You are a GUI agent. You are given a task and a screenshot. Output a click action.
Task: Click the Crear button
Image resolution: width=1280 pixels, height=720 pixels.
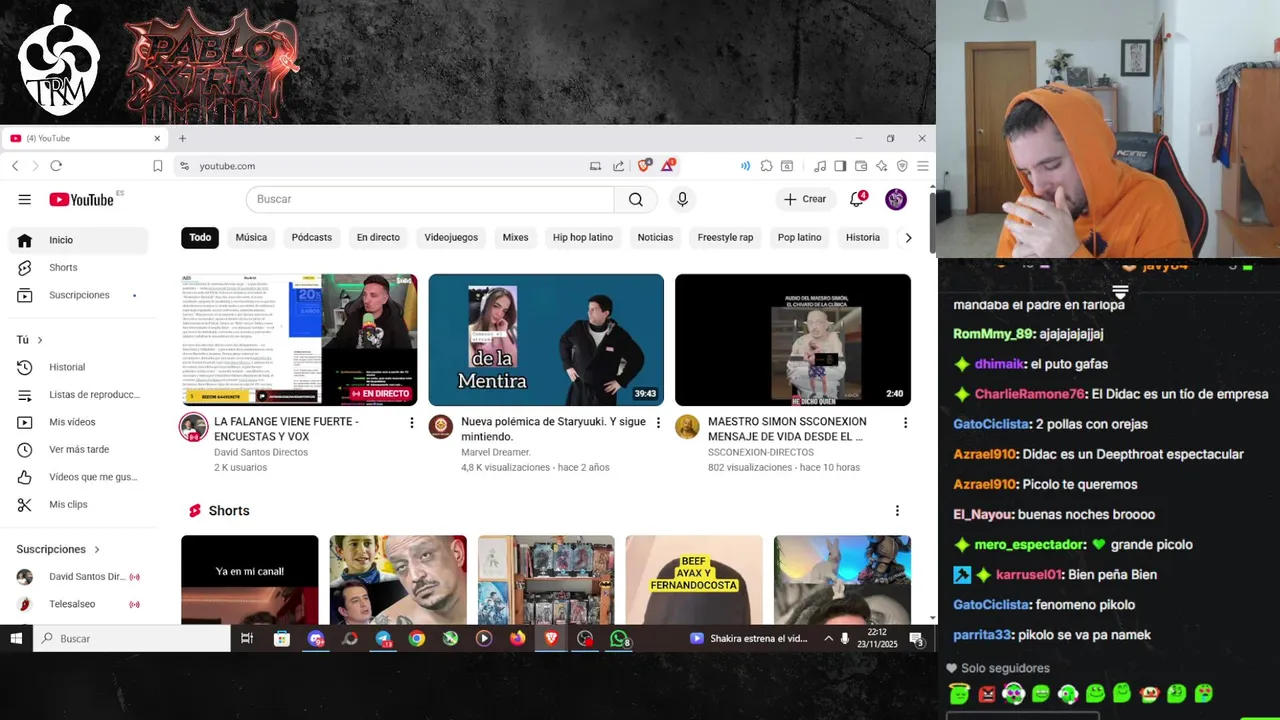[805, 199]
